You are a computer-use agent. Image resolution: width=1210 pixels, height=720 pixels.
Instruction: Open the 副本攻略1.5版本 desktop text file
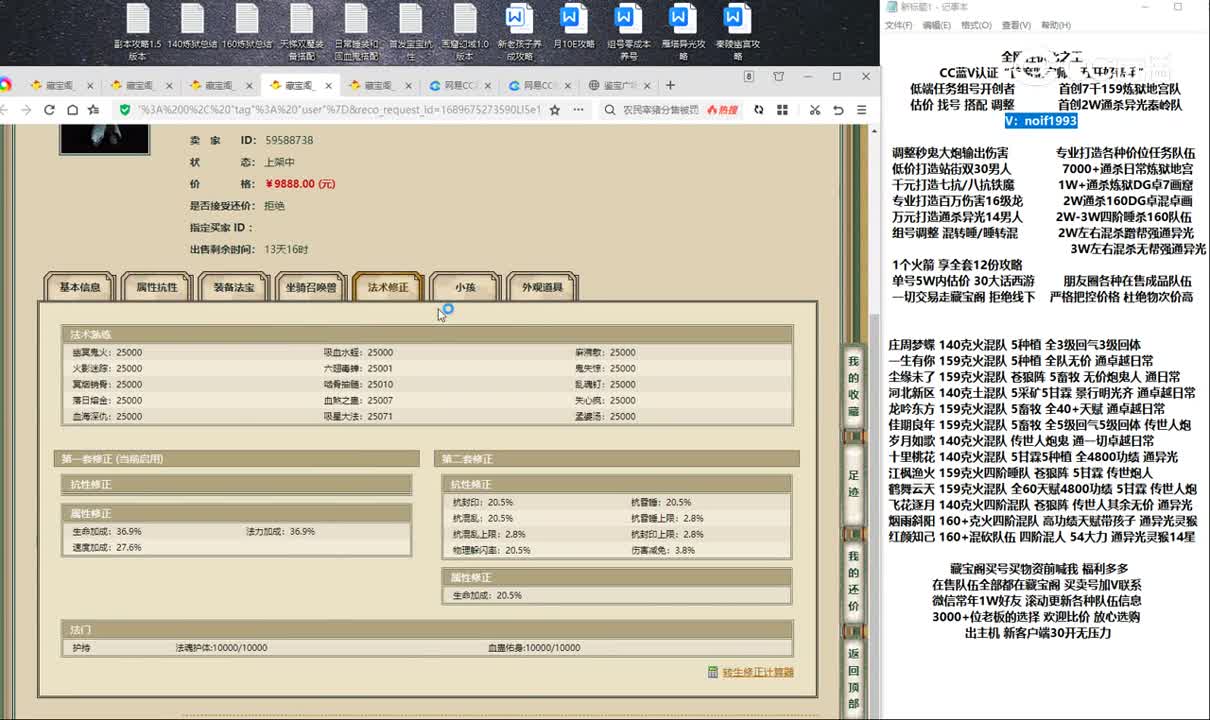(x=138, y=31)
